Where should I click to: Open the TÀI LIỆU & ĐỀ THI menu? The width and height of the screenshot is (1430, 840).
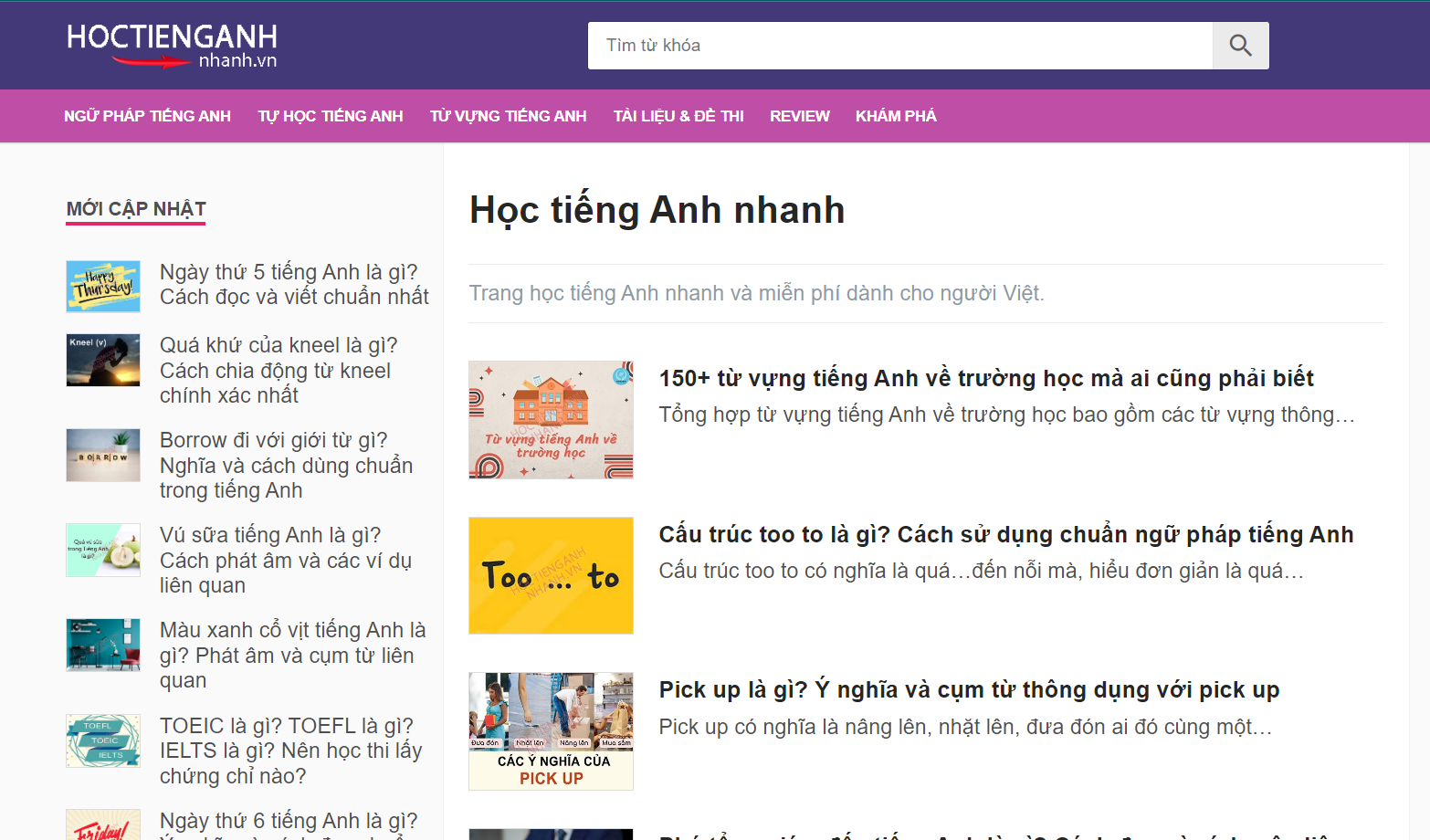click(x=678, y=116)
